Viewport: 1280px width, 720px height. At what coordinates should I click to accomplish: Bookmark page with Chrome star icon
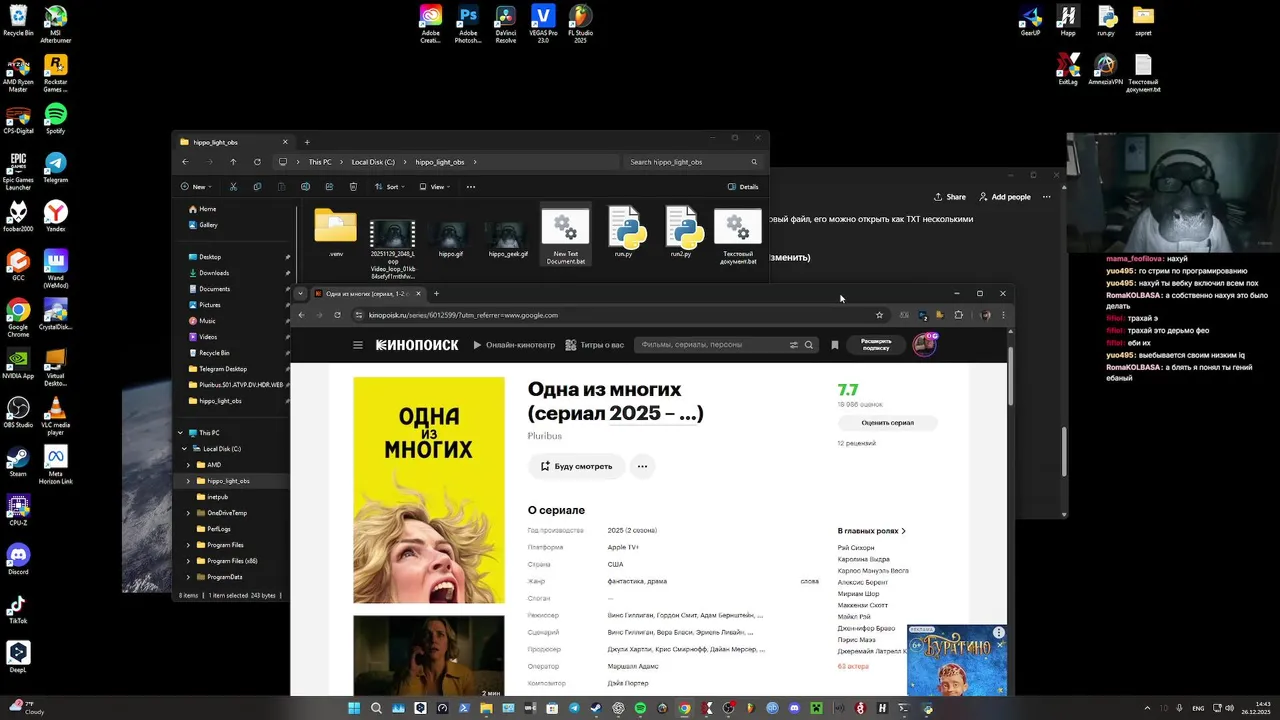[879, 315]
